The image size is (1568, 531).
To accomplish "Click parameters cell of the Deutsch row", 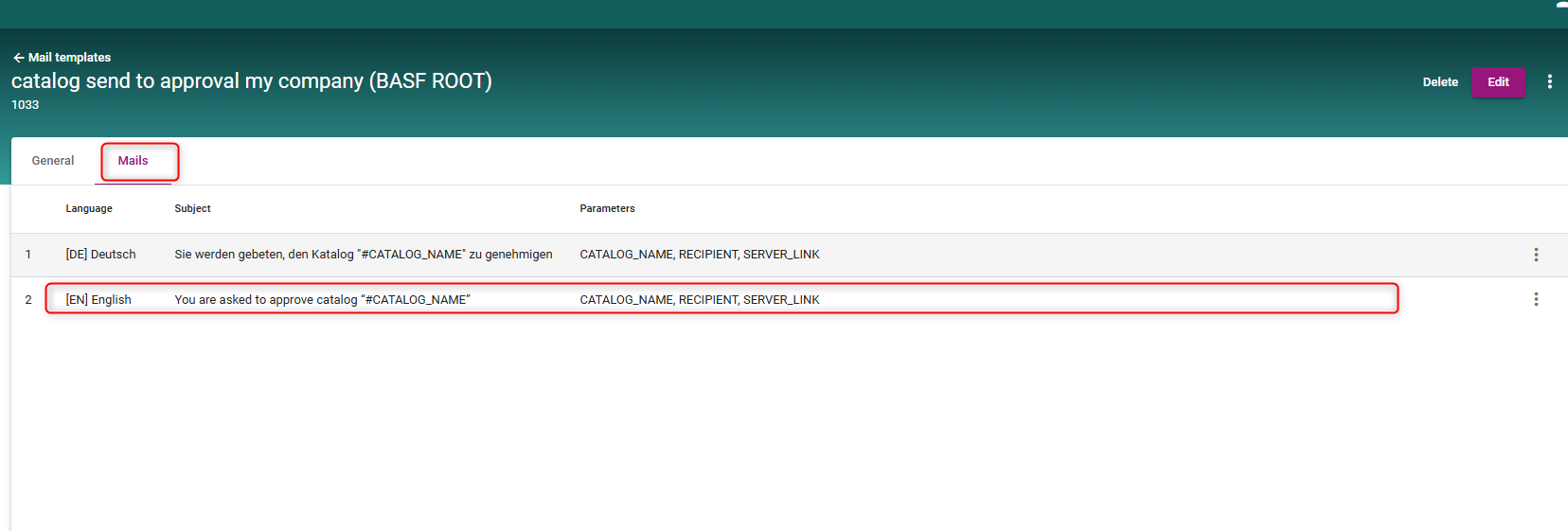I will point(699,255).
